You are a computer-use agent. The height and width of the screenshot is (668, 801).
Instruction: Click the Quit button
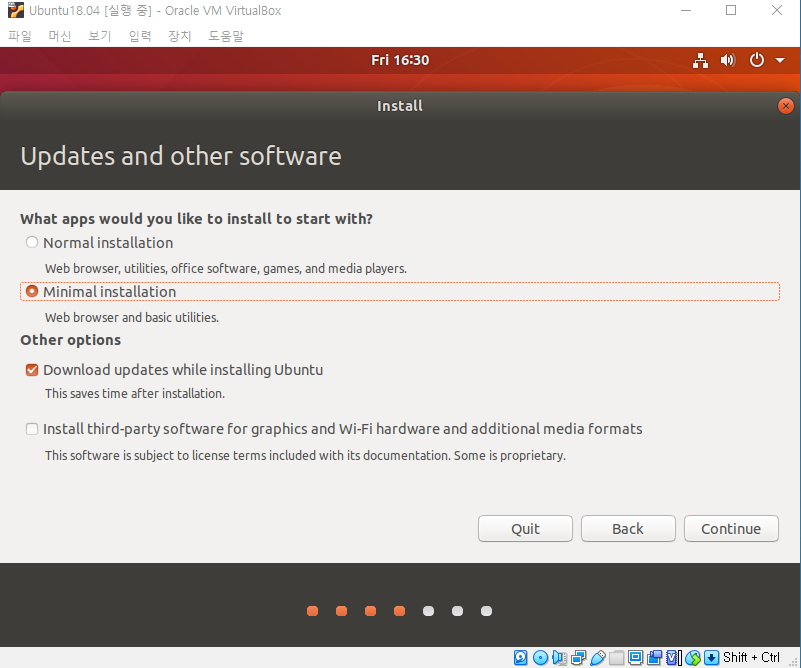(525, 529)
